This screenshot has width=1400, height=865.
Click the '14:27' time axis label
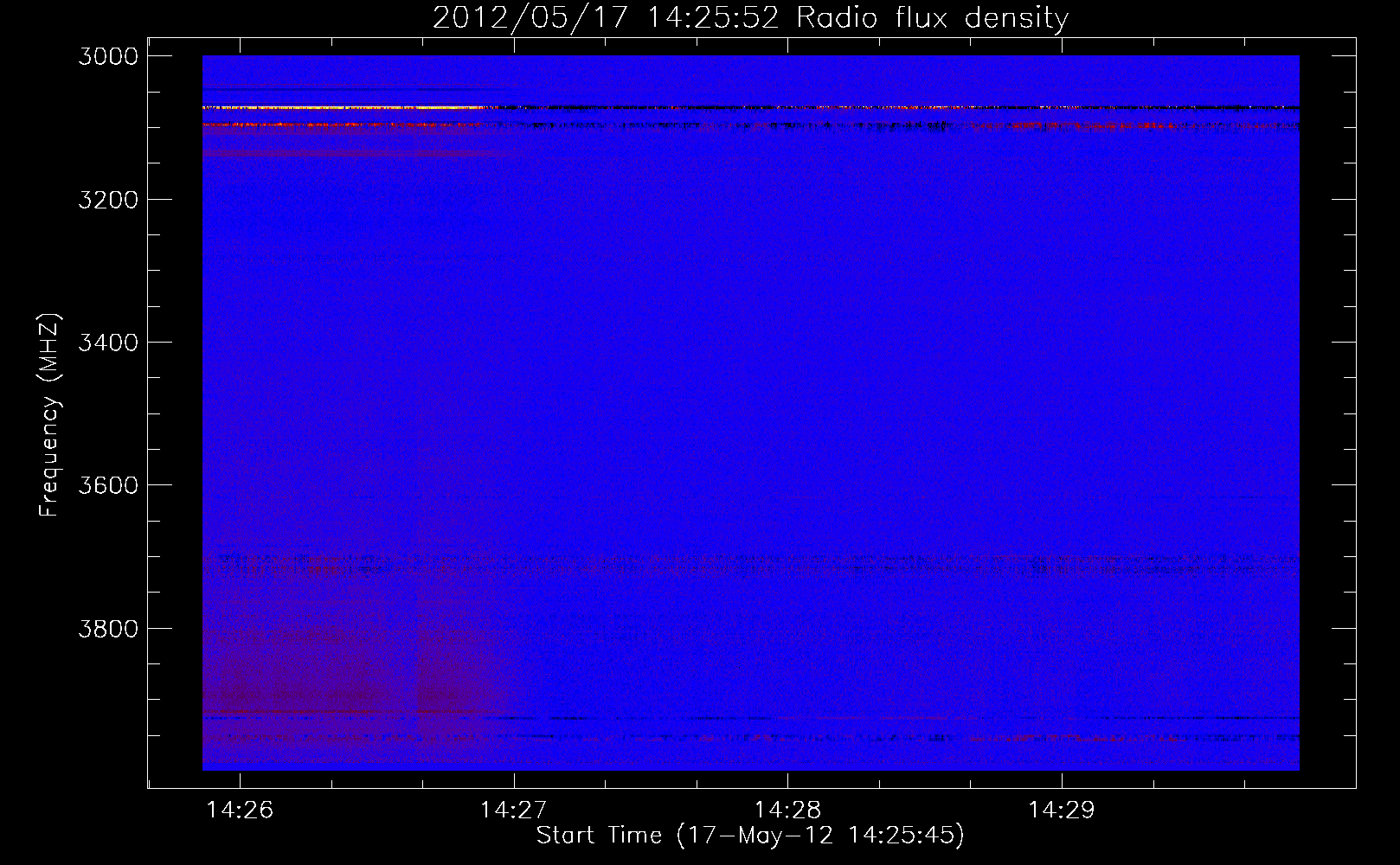coord(513,810)
